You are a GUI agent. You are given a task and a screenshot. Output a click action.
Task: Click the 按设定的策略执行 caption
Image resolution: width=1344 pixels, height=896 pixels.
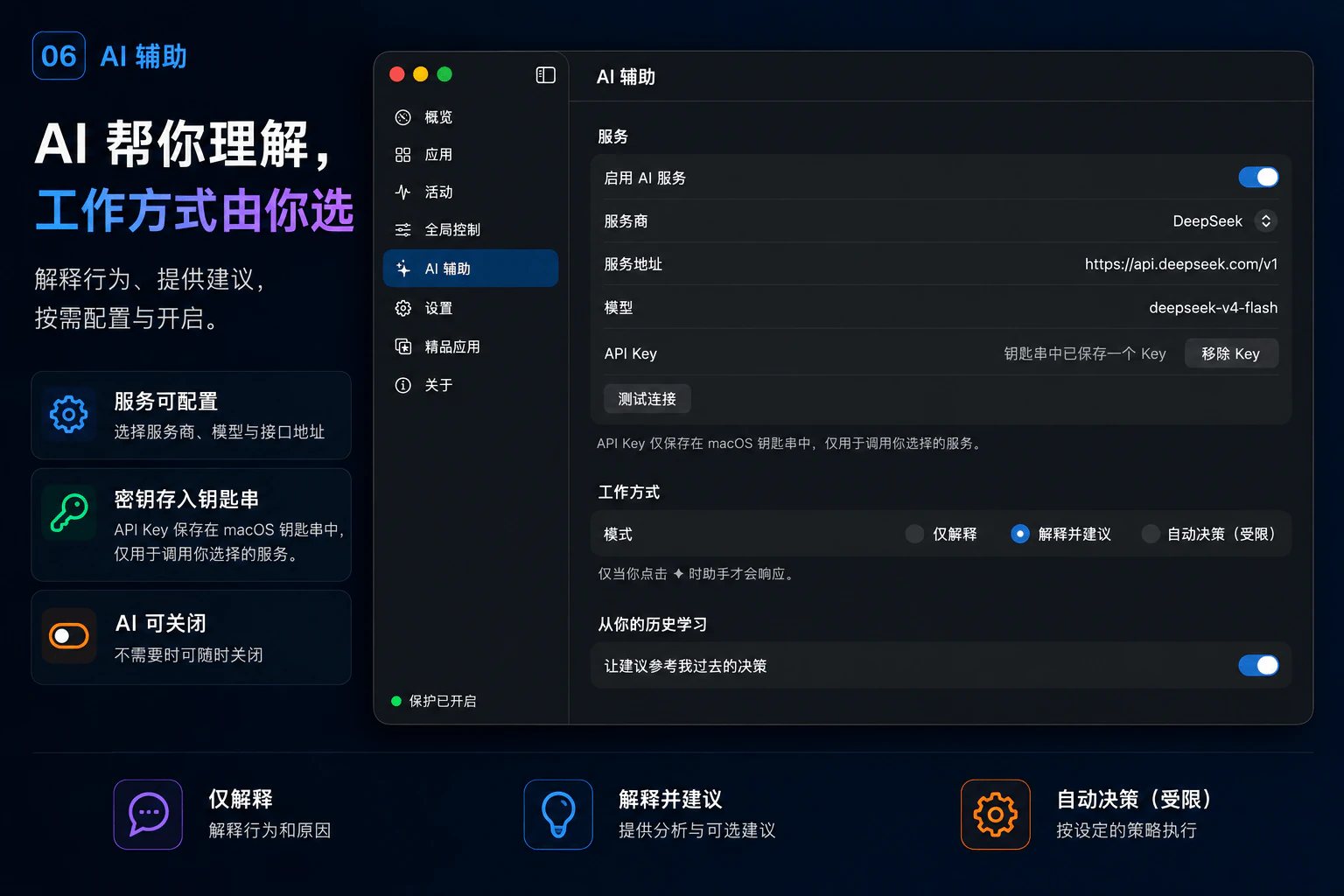click(1127, 830)
